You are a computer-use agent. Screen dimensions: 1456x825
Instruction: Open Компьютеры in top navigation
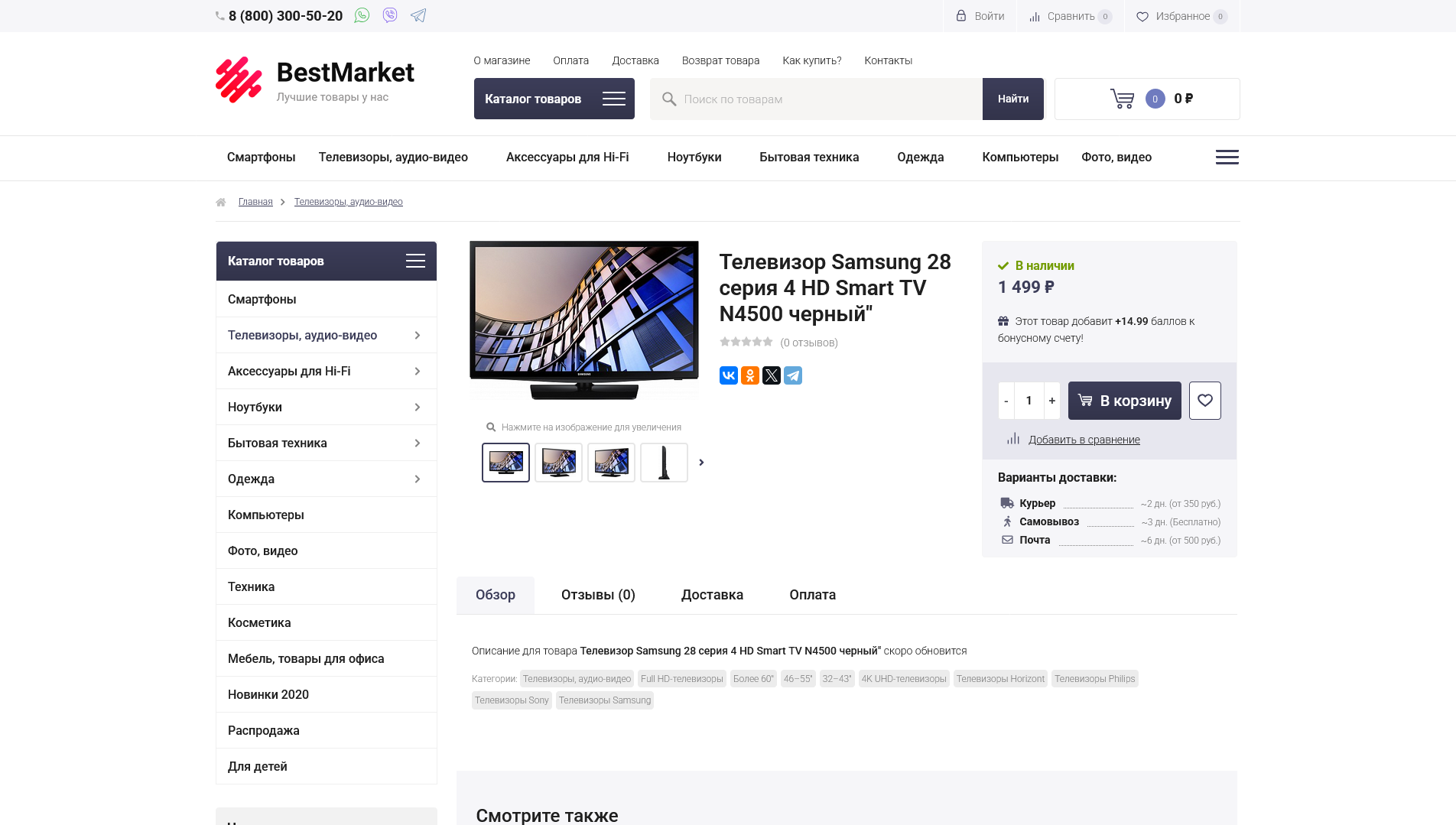[1020, 157]
